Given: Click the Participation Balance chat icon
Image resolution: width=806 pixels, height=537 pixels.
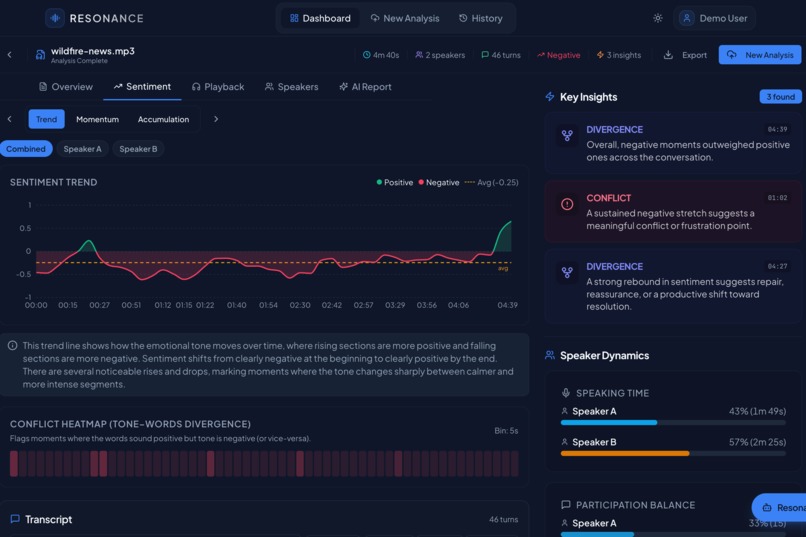Looking at the screenshot, I should 565,505.
